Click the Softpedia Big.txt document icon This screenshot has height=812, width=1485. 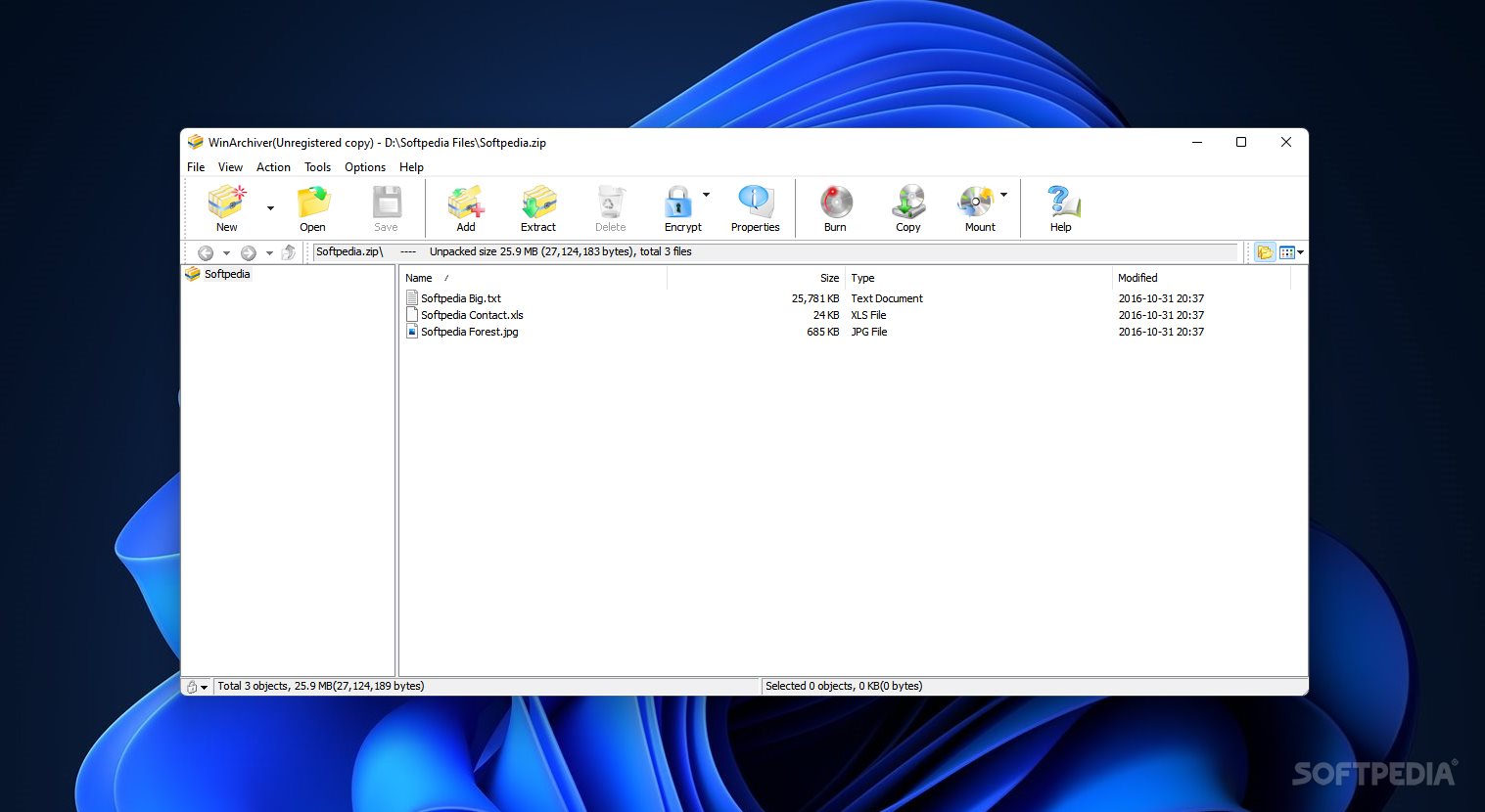(x=412, y=298)
